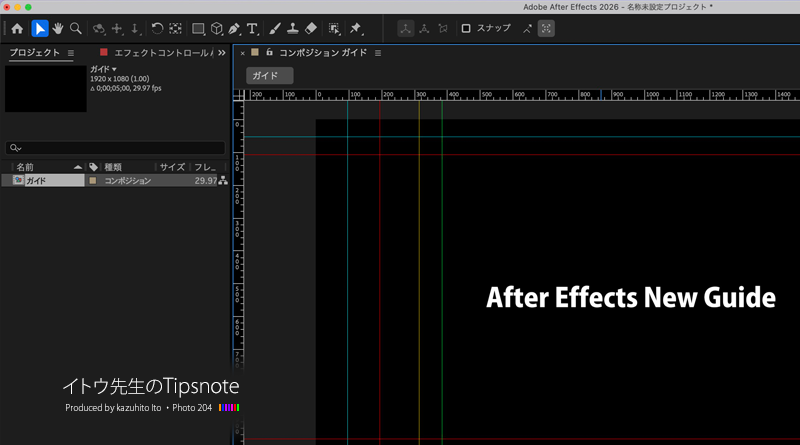This screenshot has height=445, width=800.
Task: Select the Clone Stamp tool
Action: [292, 29]
